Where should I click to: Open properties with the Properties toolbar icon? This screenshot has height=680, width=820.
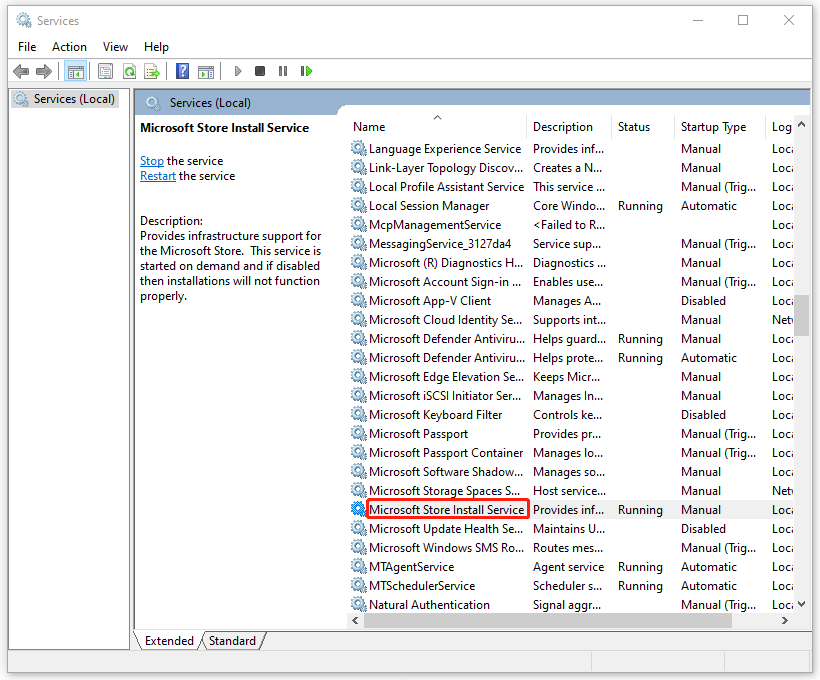(105, 71)
